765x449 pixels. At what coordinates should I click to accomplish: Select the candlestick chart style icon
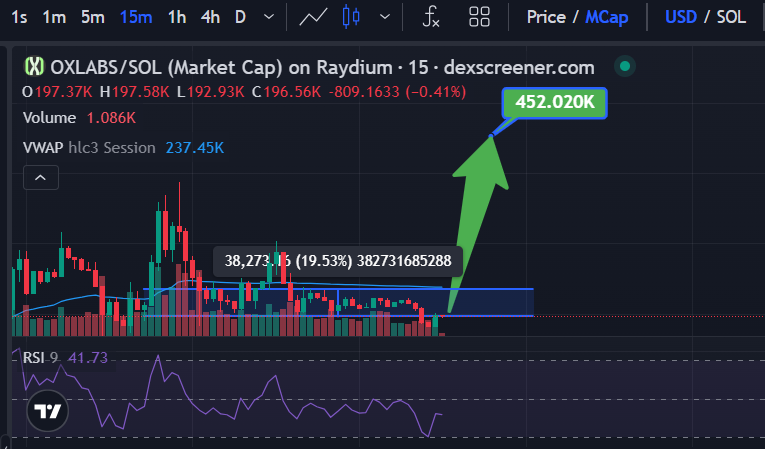pyautogui.click(x=351, y=17)
